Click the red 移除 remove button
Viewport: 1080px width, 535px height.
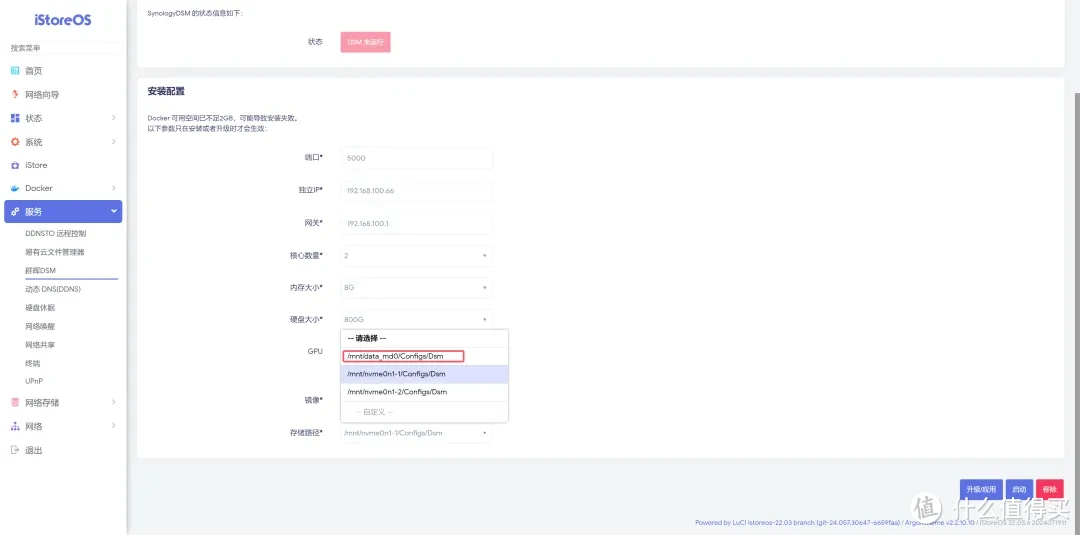pos(1049,489)
